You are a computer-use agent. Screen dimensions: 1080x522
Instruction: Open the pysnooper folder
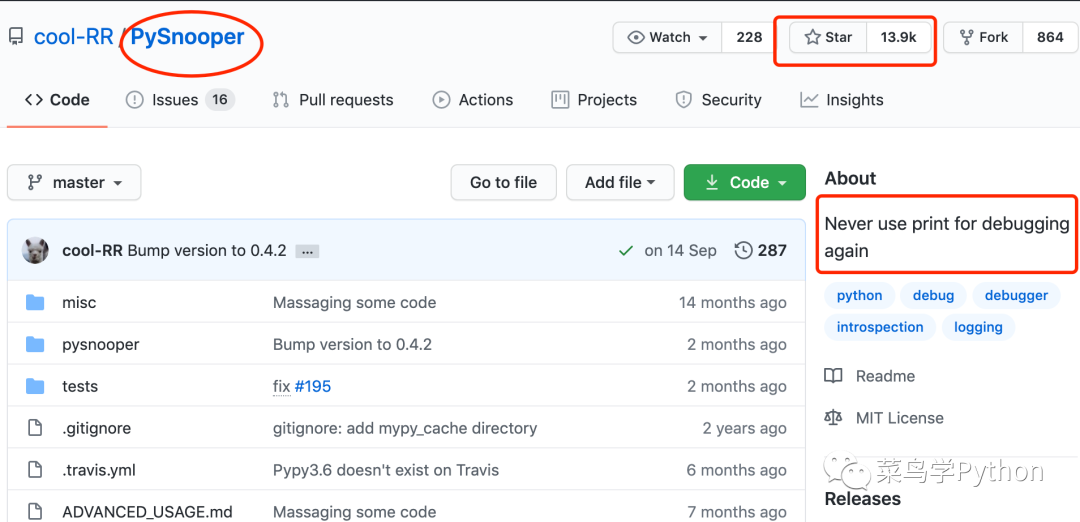pos(101,344)
